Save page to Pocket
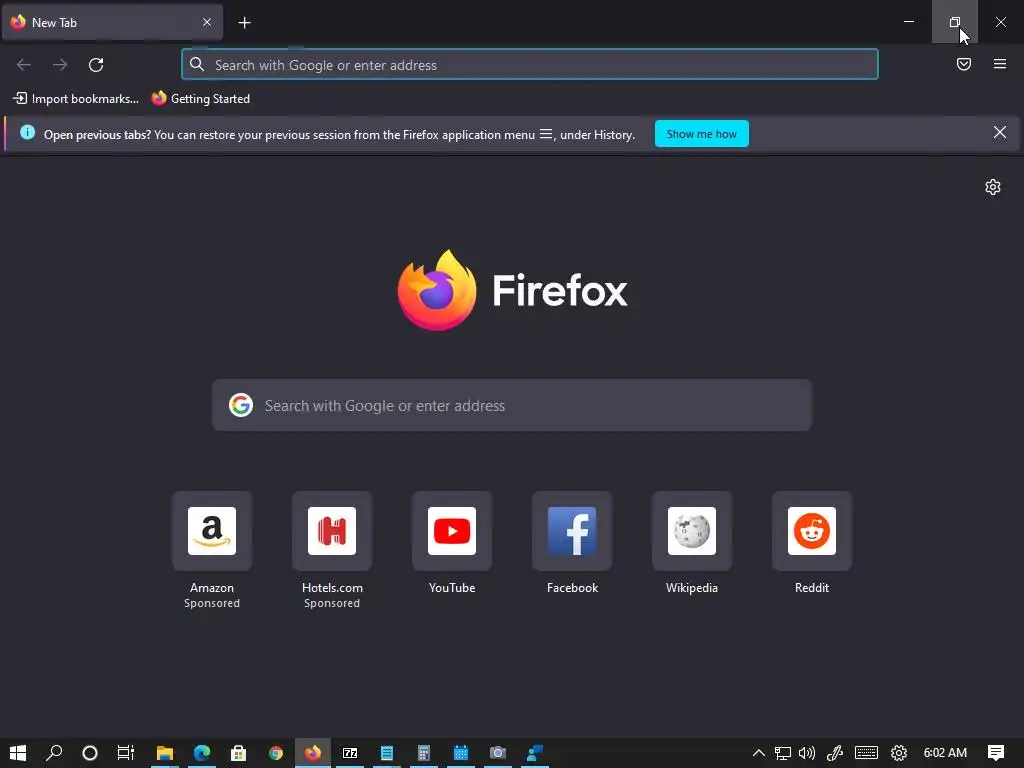1024x768 pixels. click(x=964, y=64)
